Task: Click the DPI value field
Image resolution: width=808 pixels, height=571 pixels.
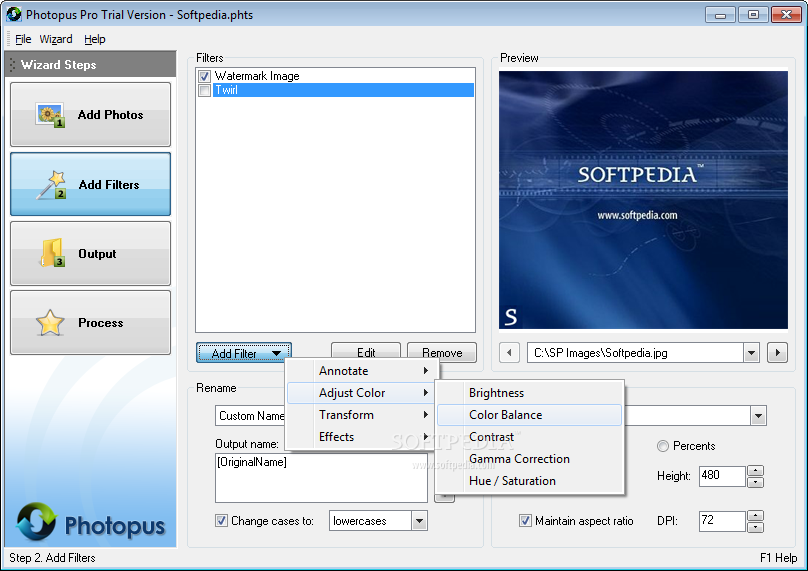Action: point(722,521)
